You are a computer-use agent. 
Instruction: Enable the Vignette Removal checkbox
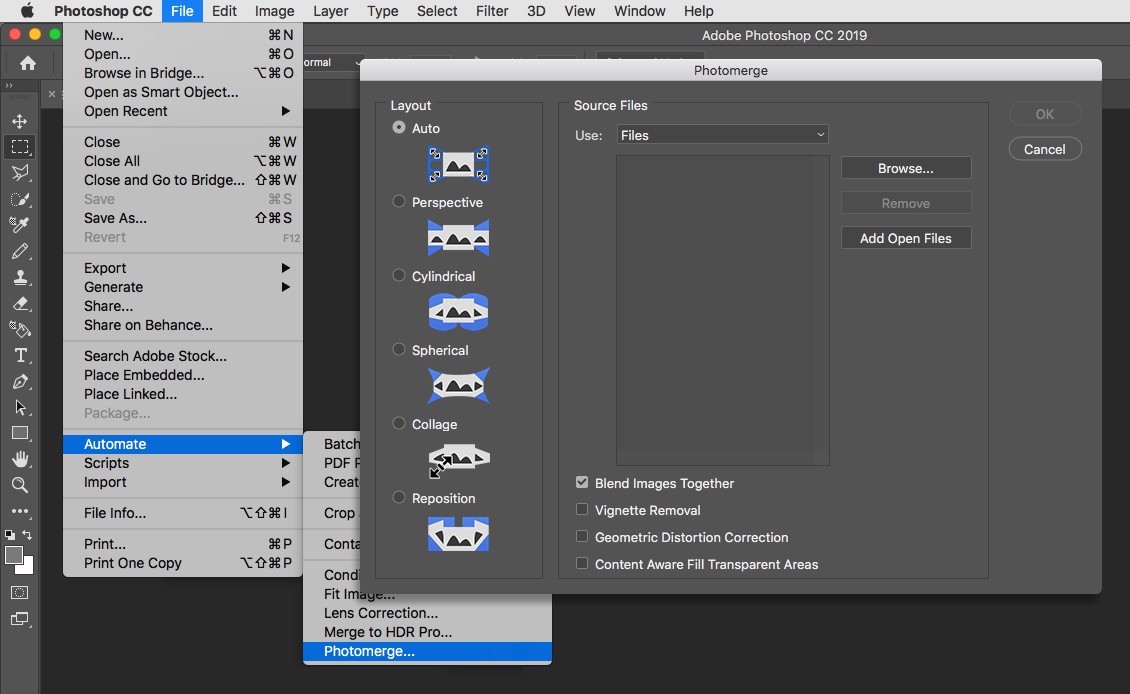[x=582, y=510]
